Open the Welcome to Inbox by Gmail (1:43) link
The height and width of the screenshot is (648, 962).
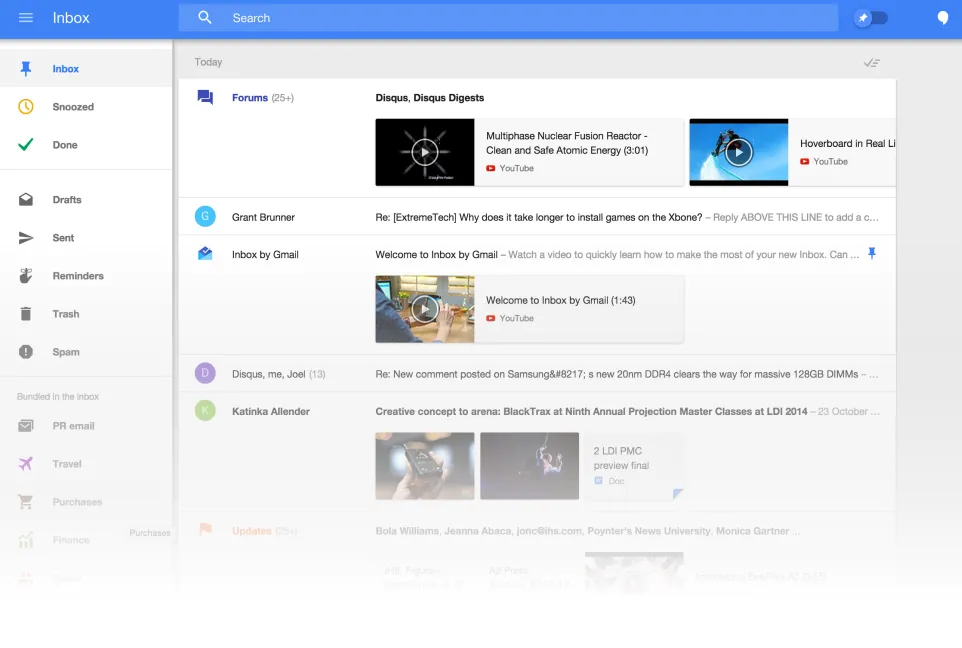(x=560, y=300)
